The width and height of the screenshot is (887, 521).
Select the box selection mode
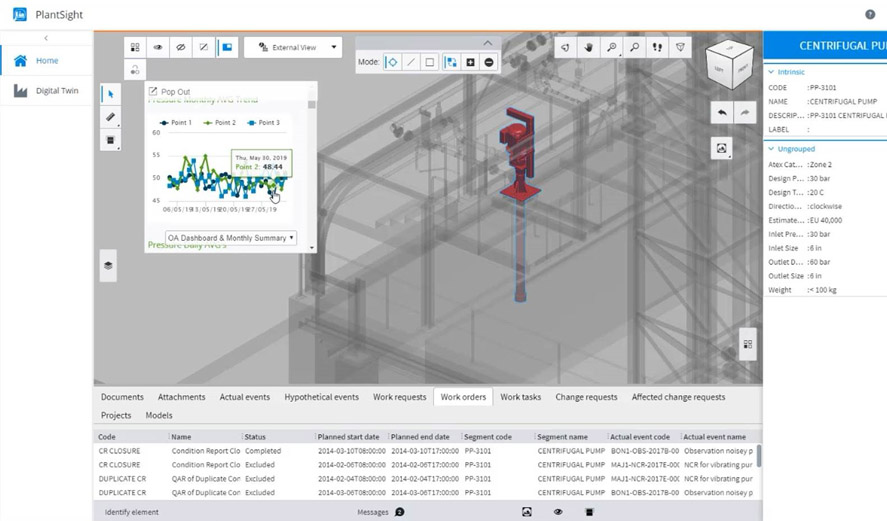tap(430, 62)
